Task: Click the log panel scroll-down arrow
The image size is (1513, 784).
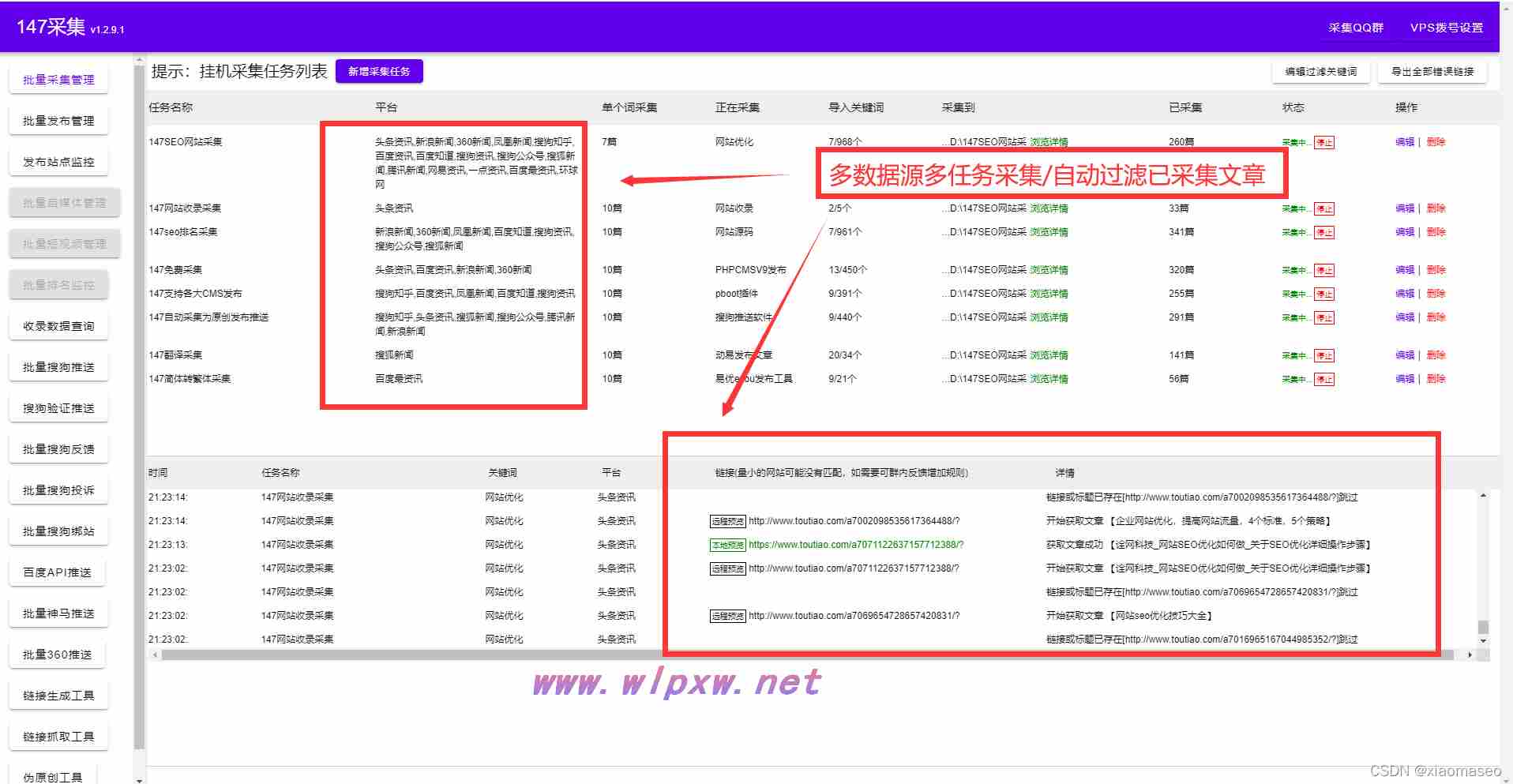Action: 1483,641
